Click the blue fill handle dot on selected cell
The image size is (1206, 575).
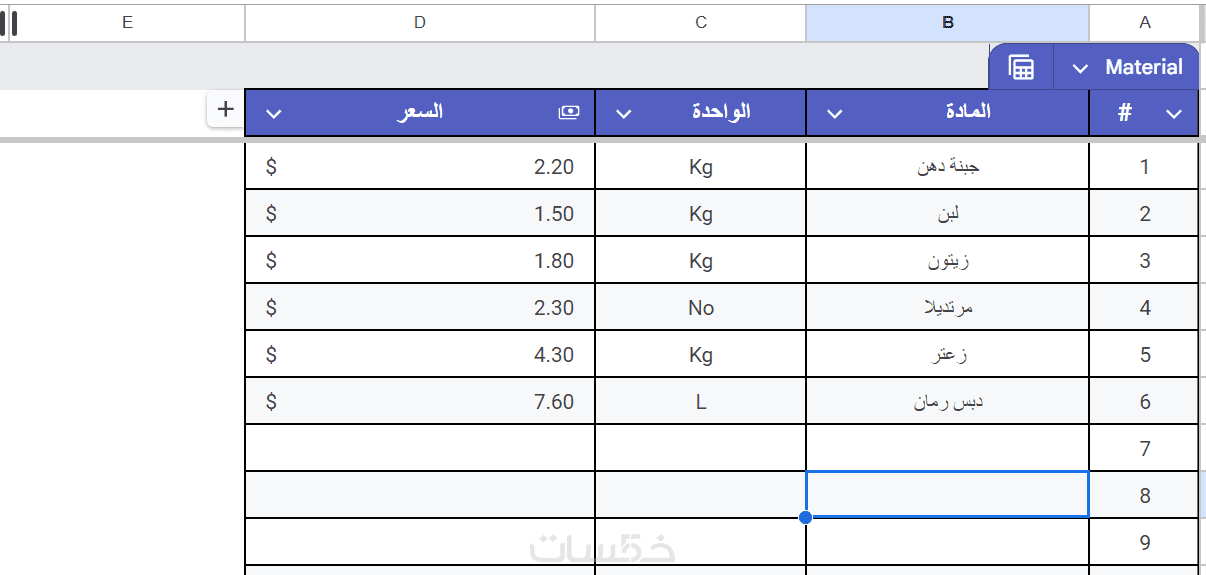click(806, 517)
